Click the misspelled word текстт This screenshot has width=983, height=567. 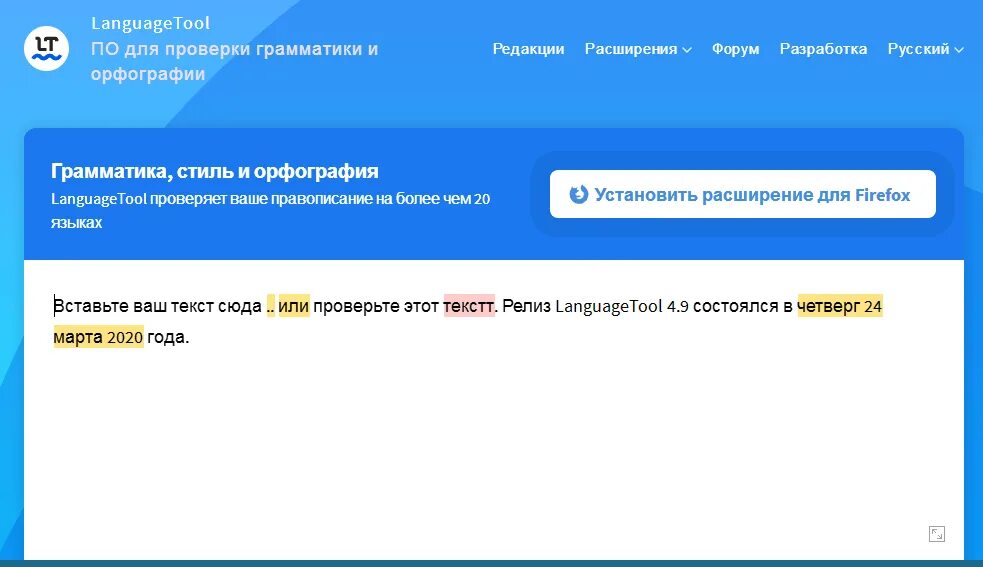469,306
